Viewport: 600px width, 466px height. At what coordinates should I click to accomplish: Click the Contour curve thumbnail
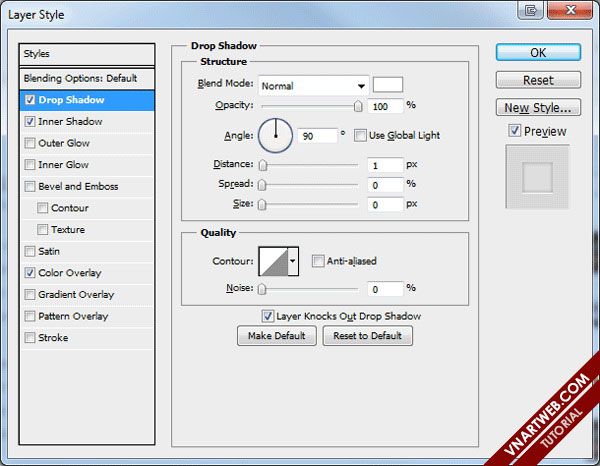tap(272, 262)
